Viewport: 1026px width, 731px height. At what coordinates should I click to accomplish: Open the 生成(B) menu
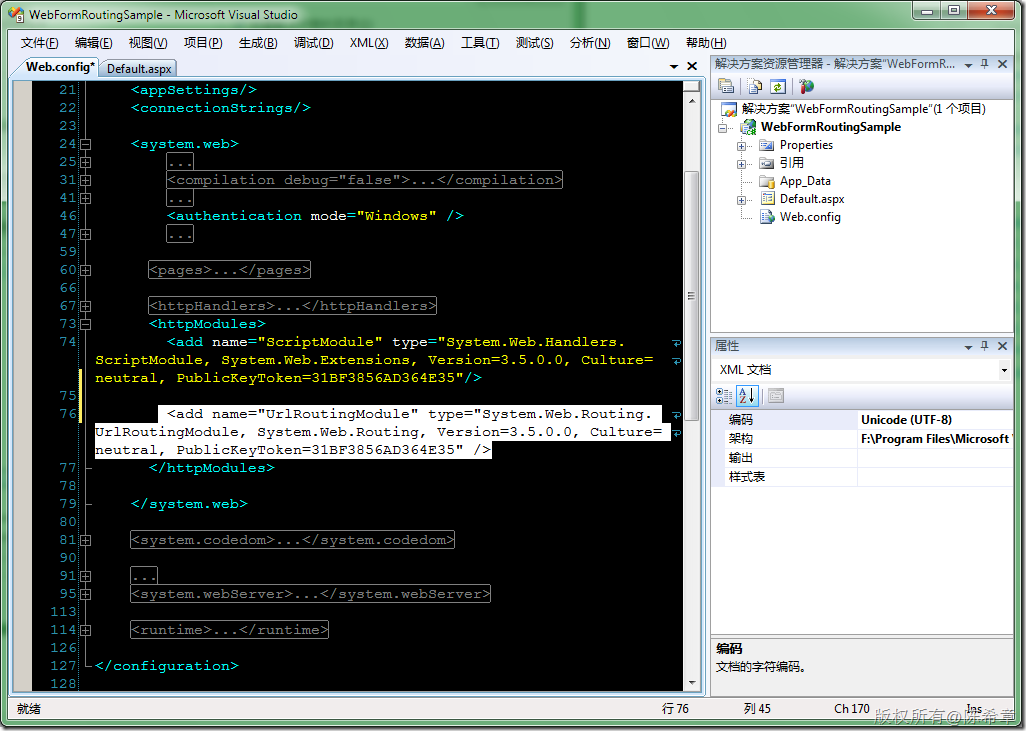tap(258, 43)
